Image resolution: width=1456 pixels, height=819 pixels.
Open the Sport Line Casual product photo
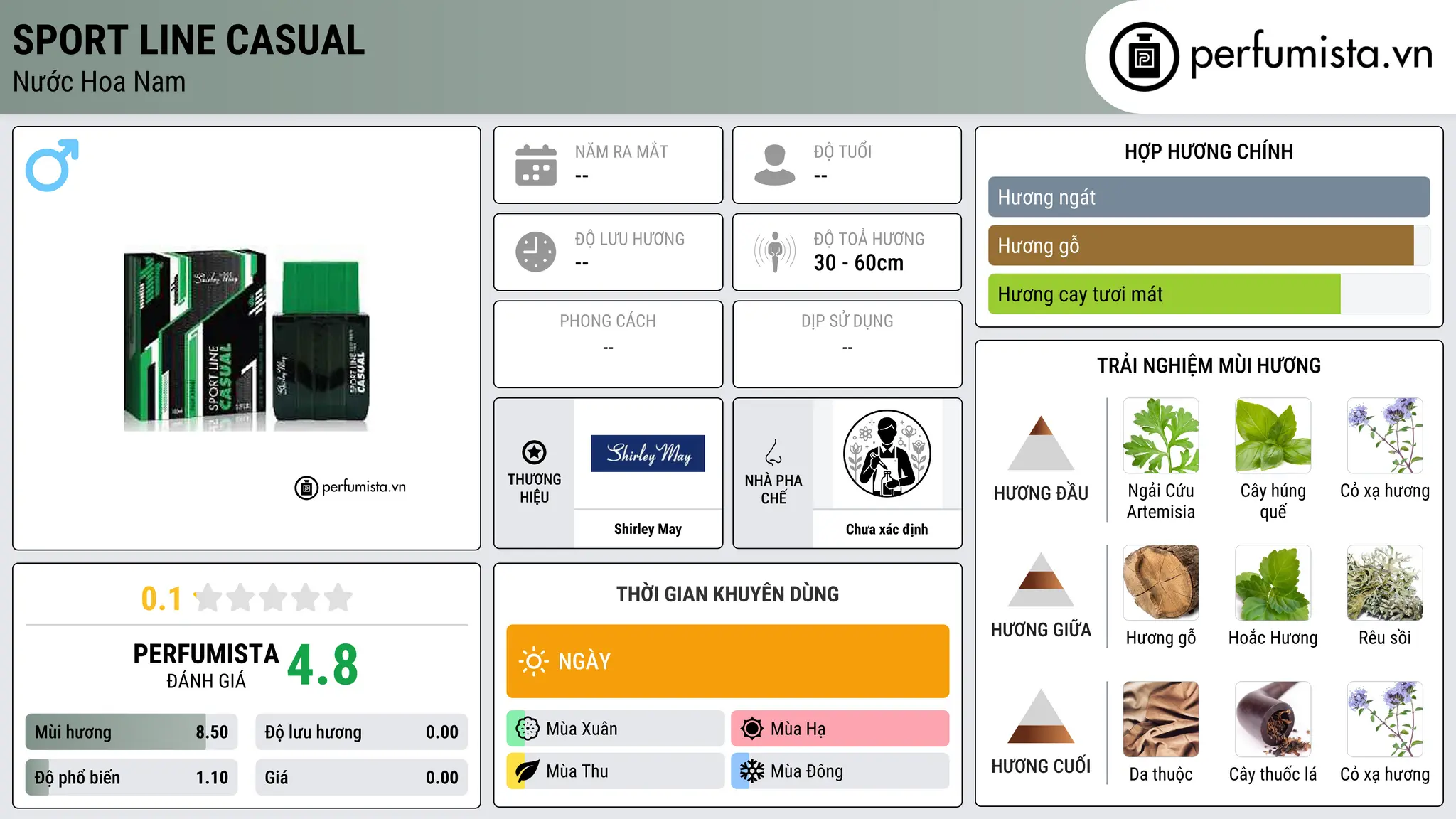point(247,338)
